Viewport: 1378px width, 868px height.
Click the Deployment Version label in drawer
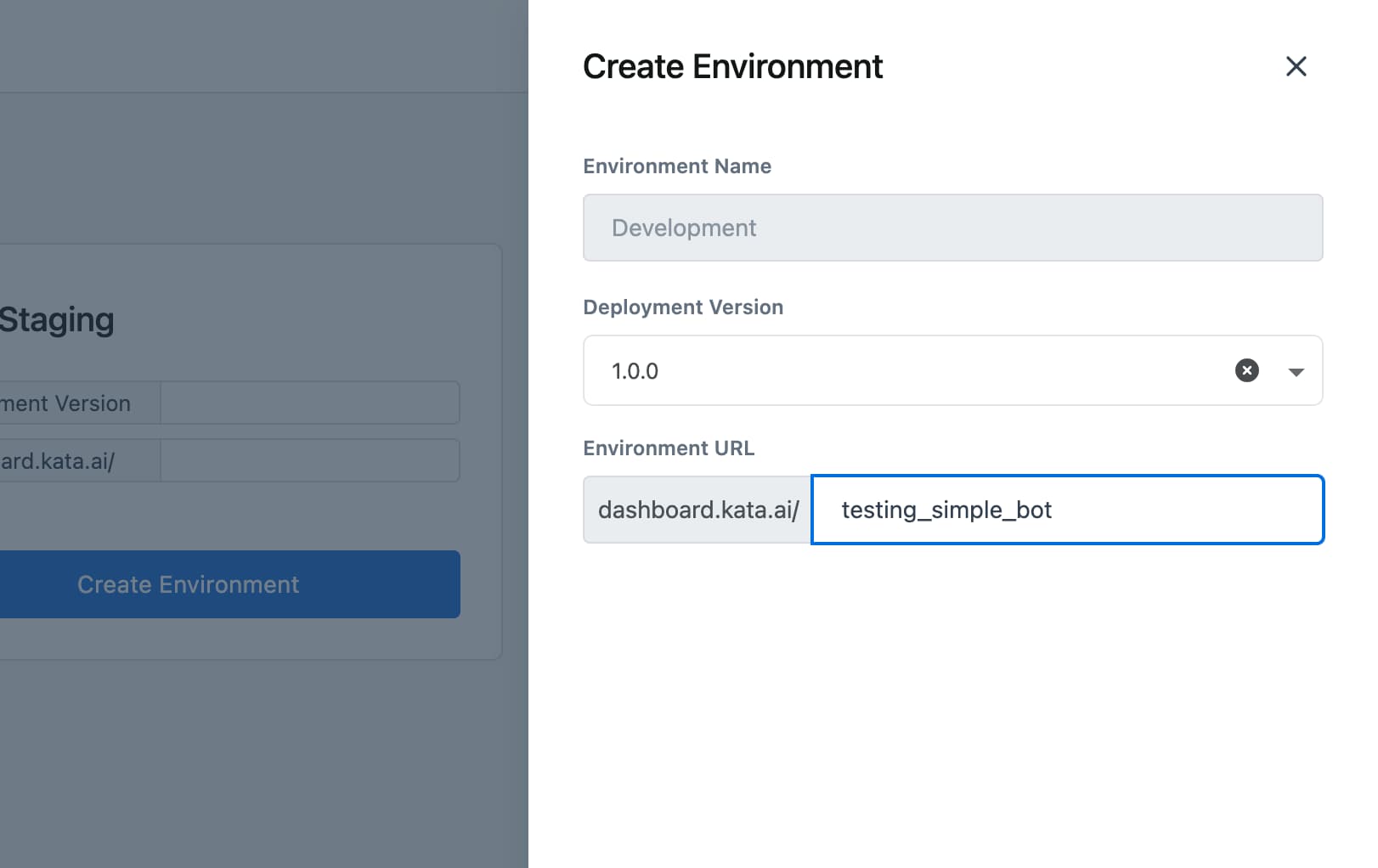click(x=683, y=307)
